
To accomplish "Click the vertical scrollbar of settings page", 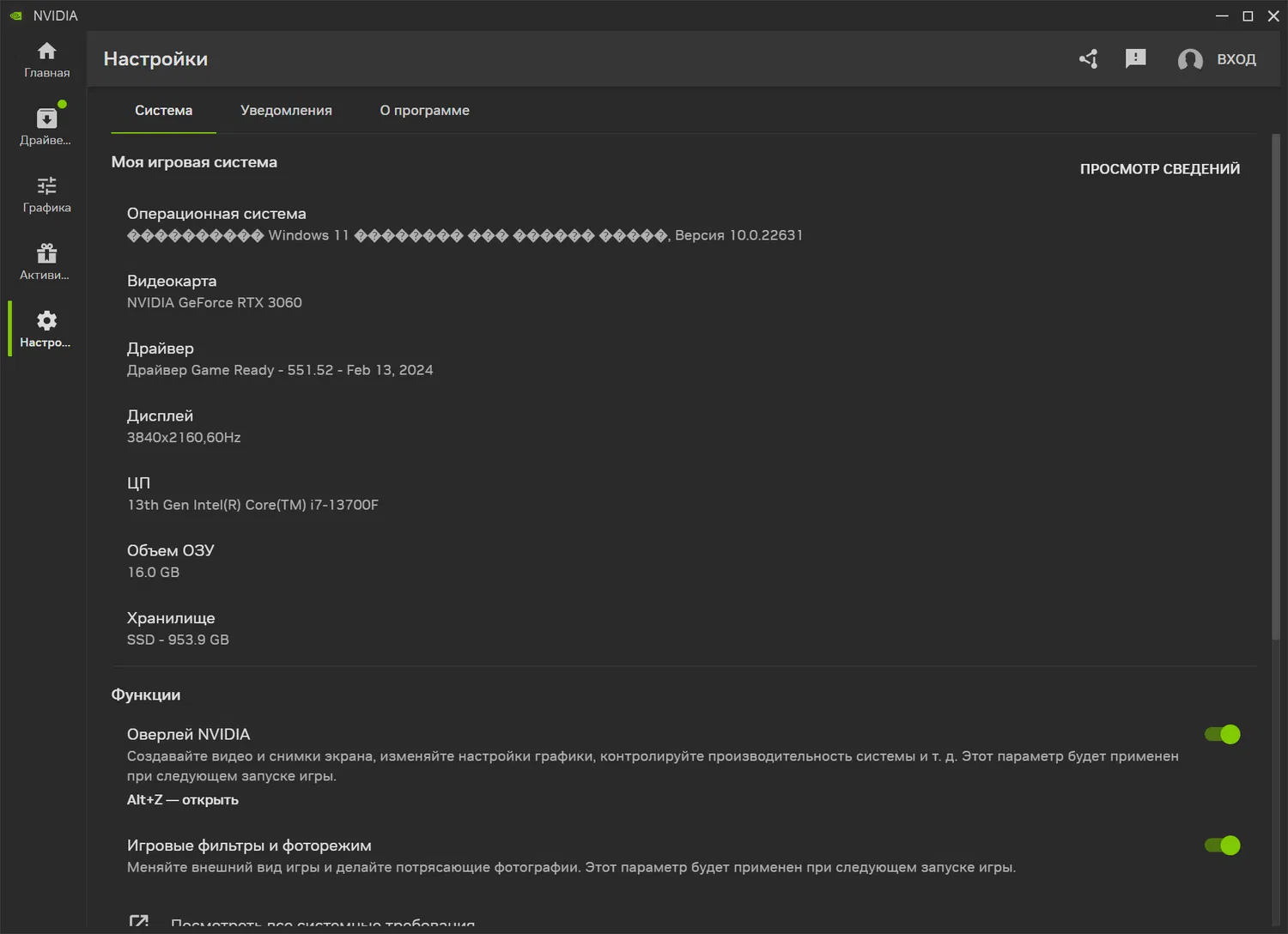I will tap(1276, 386).
